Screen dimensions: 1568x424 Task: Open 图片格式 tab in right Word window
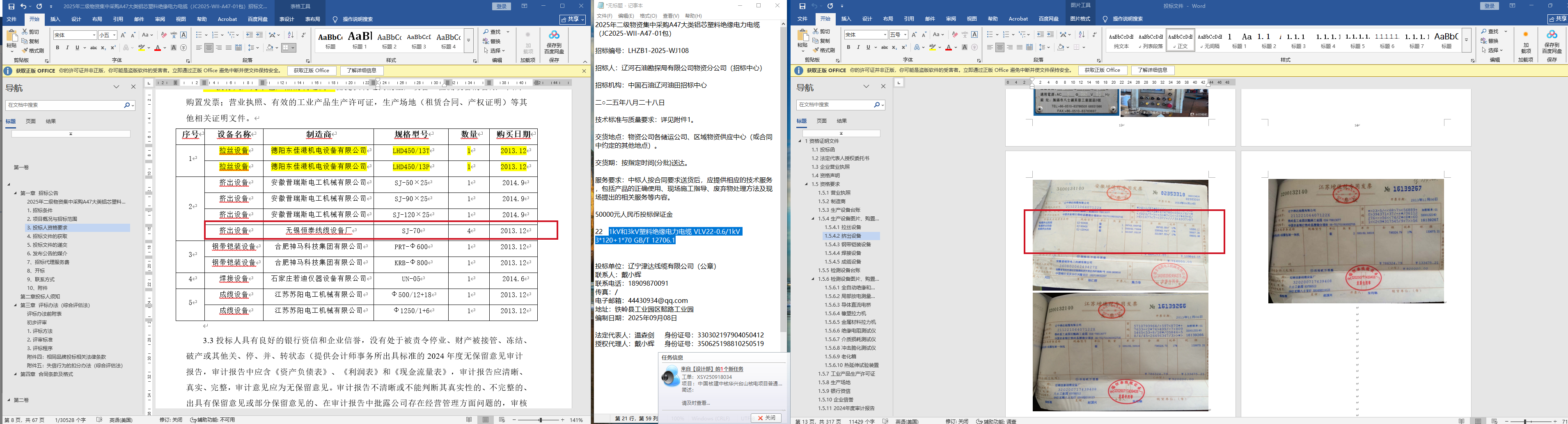coord(1080,19)
